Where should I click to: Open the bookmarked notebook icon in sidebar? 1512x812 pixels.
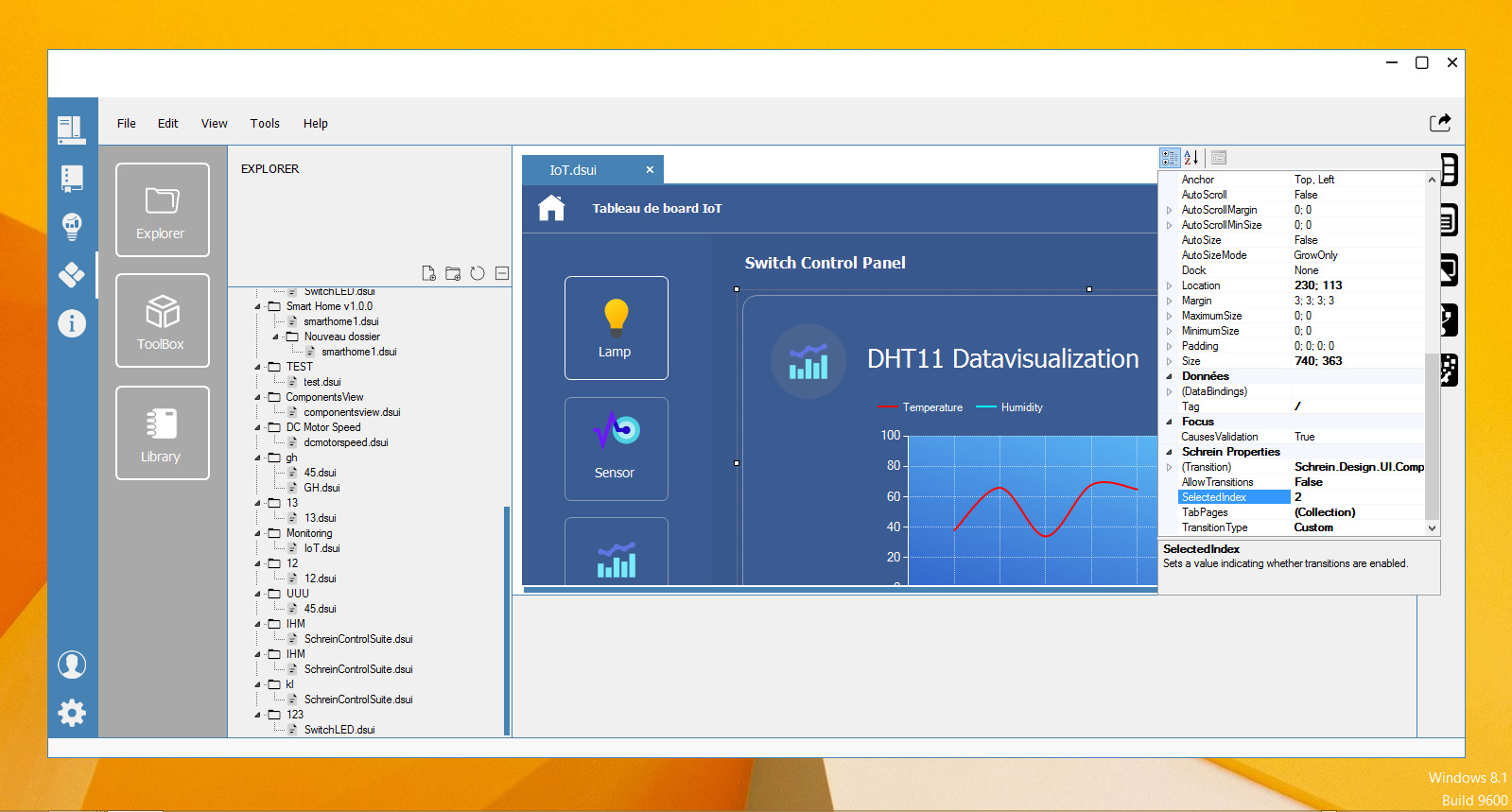tap(72, 178)
